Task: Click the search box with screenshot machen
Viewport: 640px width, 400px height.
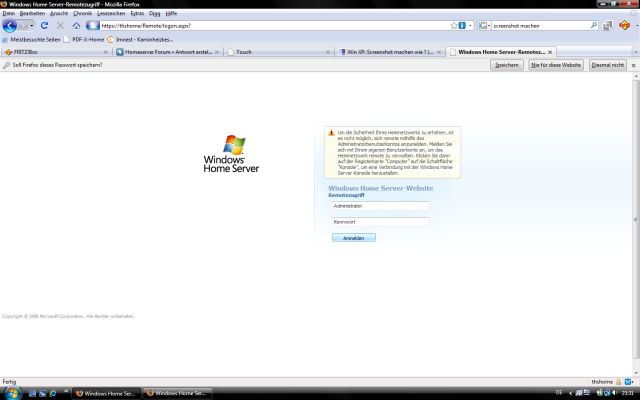Action: click(540, 25)
